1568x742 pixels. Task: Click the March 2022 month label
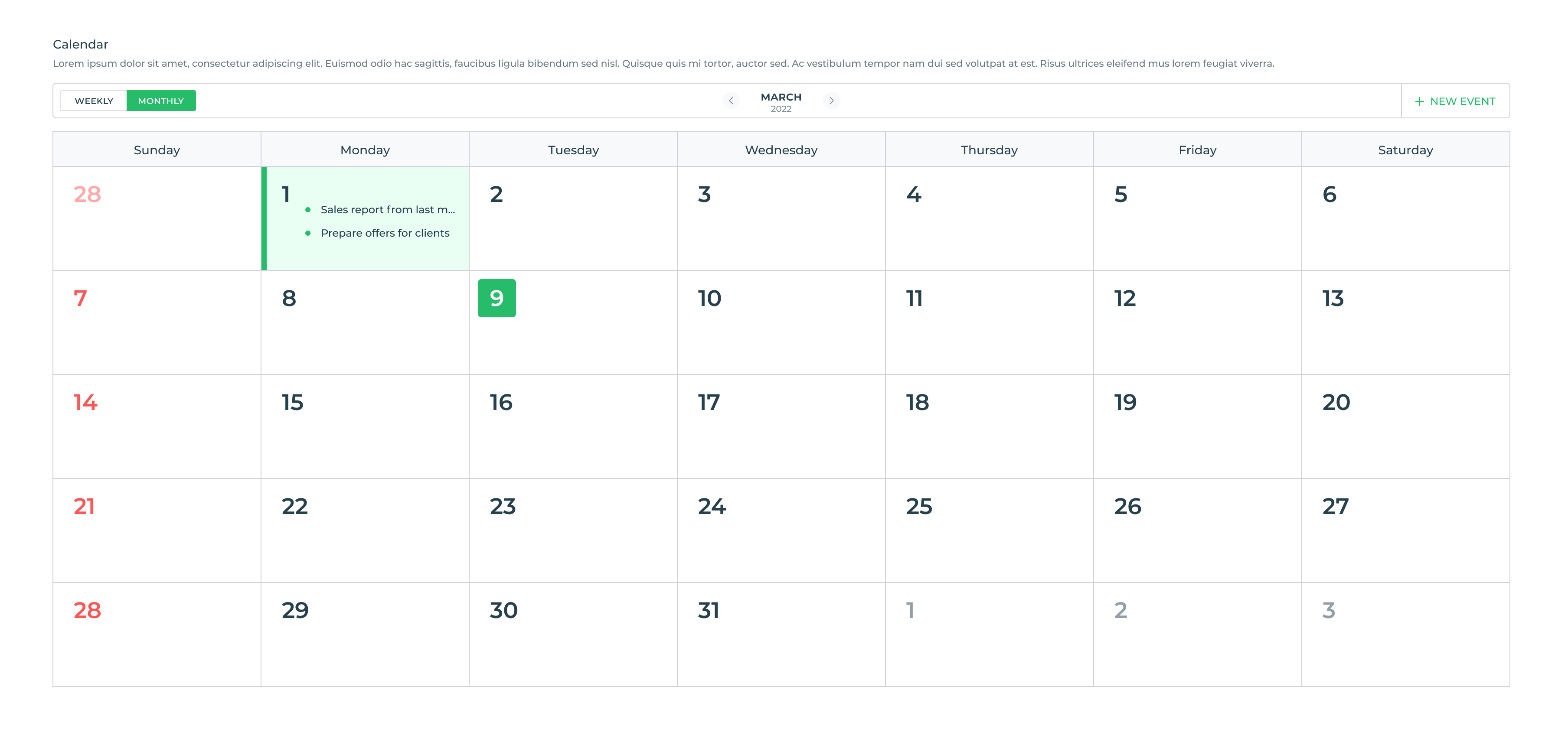(781, 101)
